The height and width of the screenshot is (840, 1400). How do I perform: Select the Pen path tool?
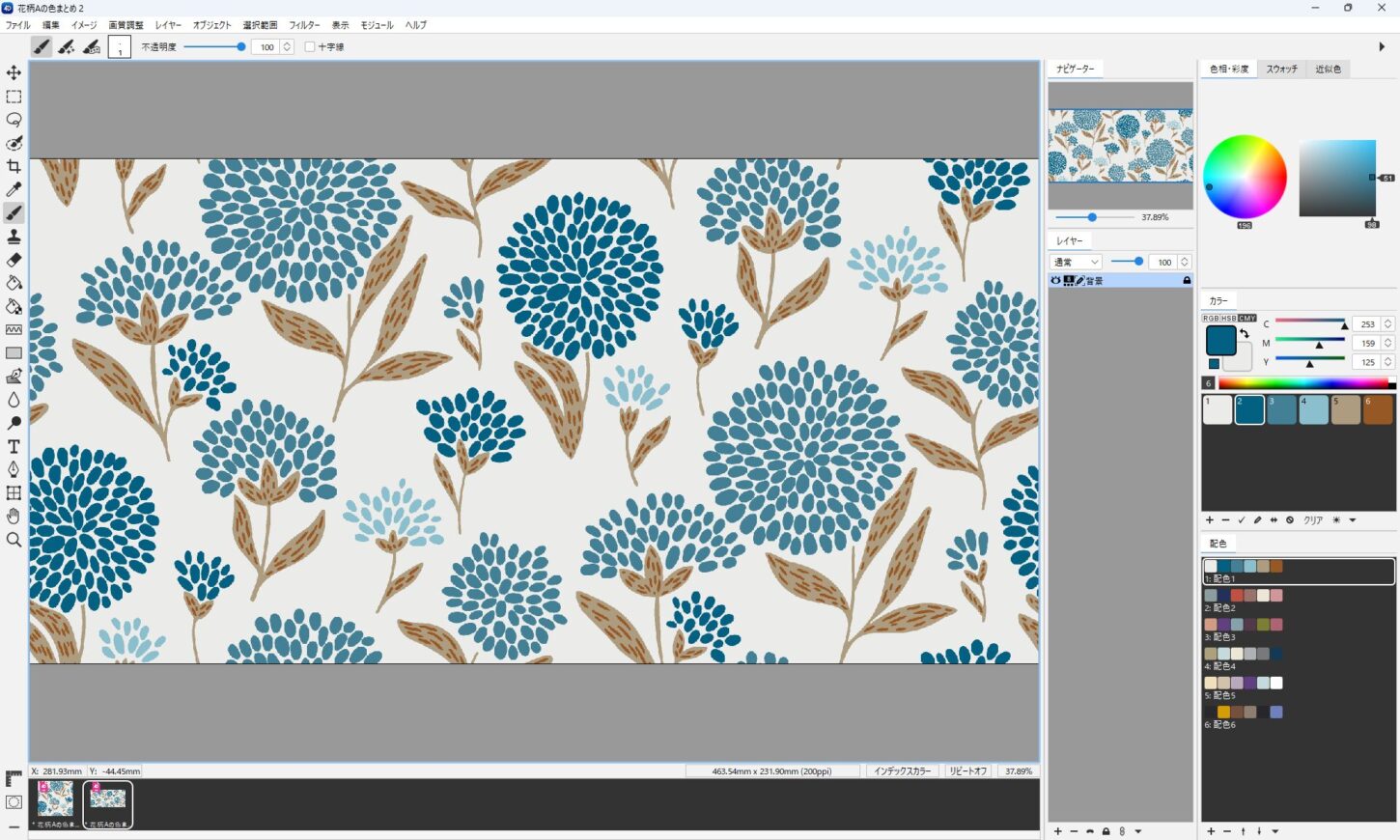14,469
